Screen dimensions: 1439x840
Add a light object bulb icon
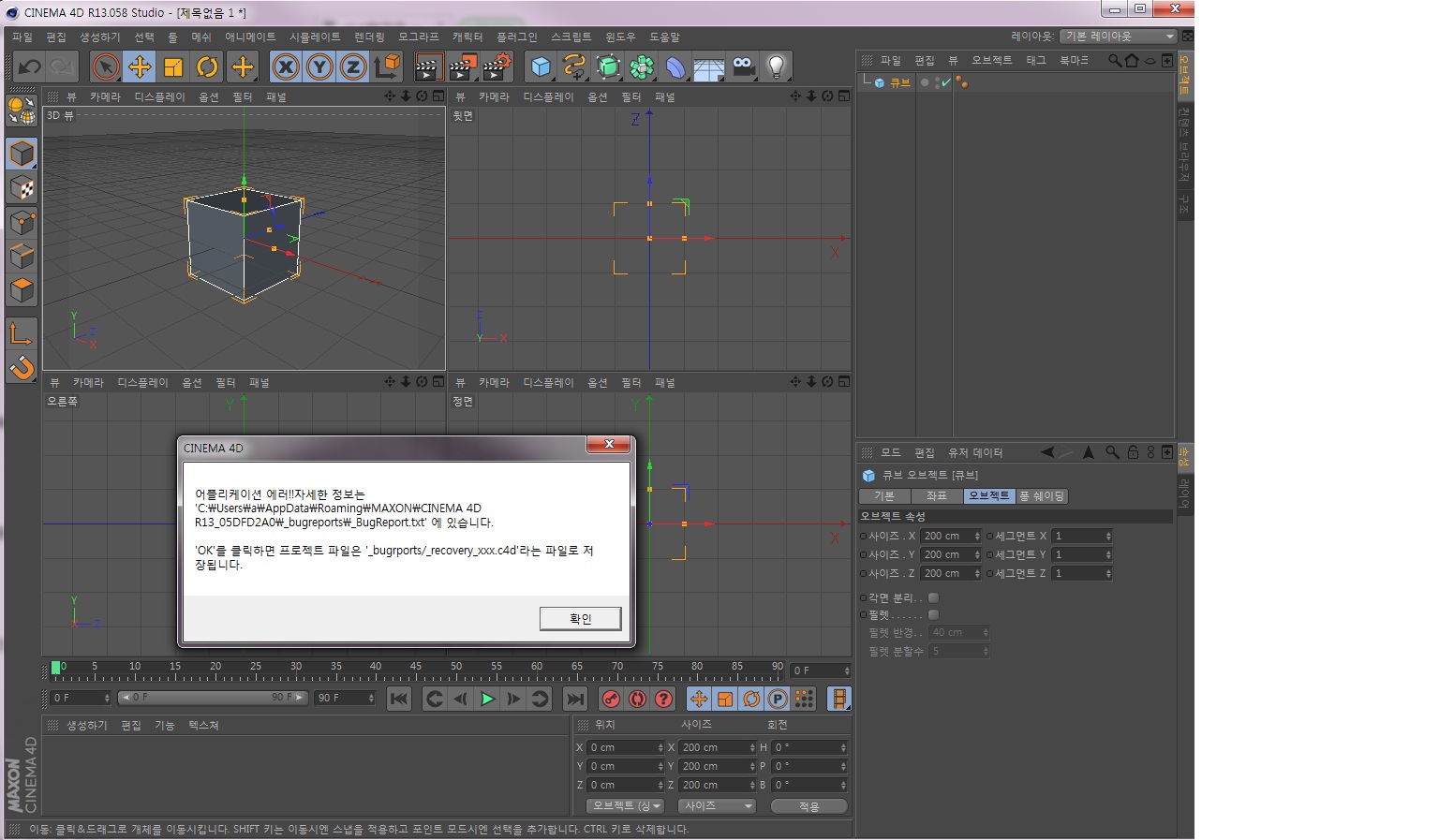tap(777, 66)
